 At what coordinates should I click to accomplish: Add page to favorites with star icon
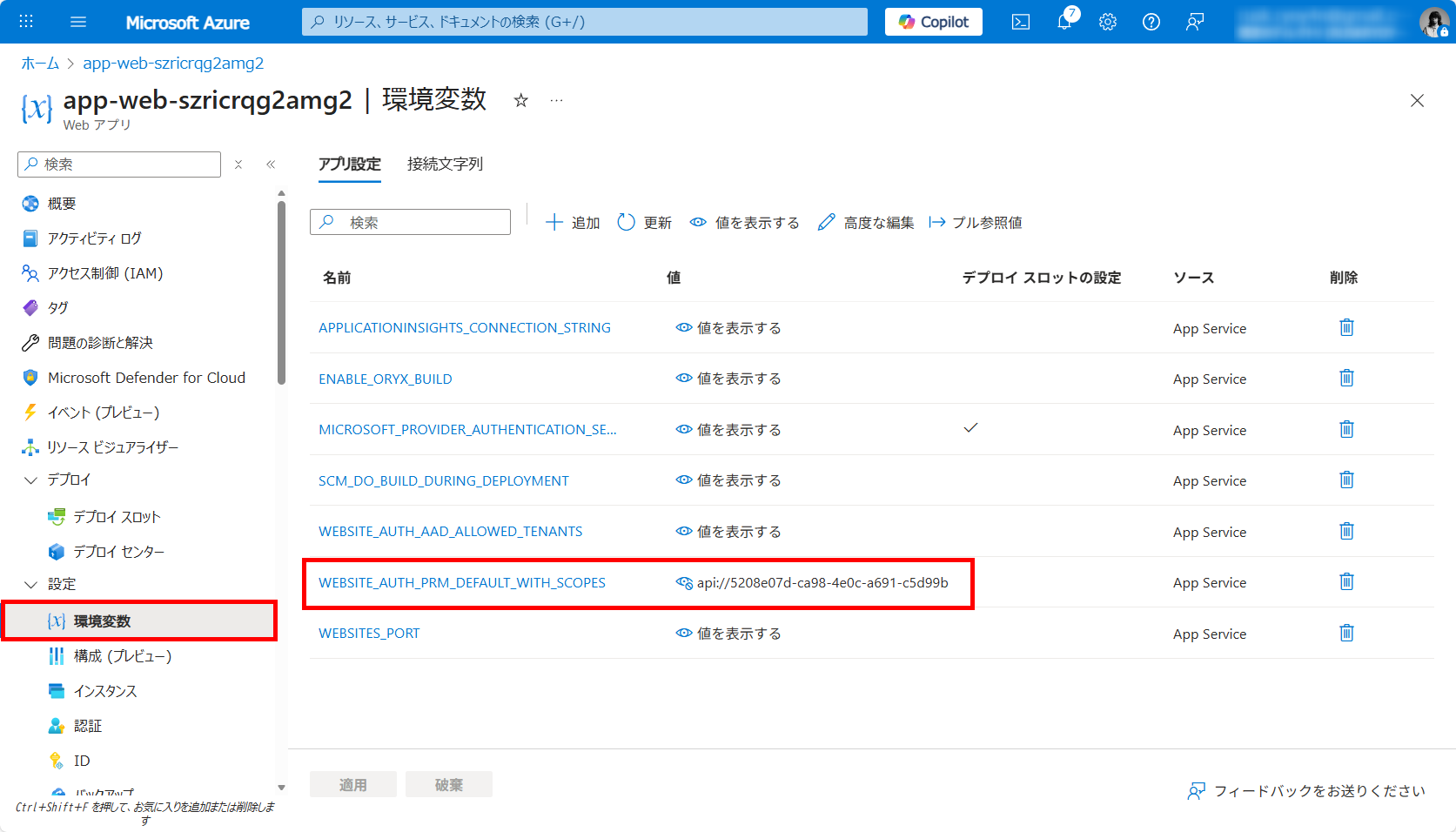(521, 100)
